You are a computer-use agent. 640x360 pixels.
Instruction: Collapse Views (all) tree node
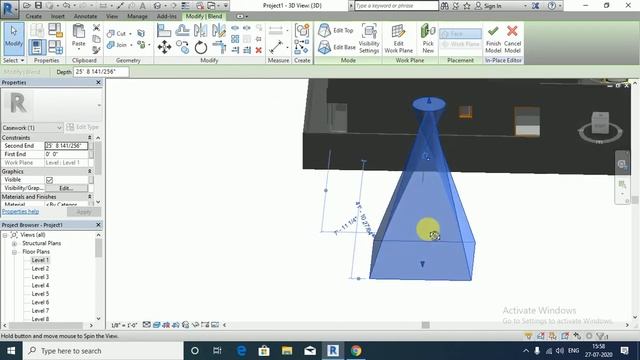pyautogui.click(x=5, y=235)
